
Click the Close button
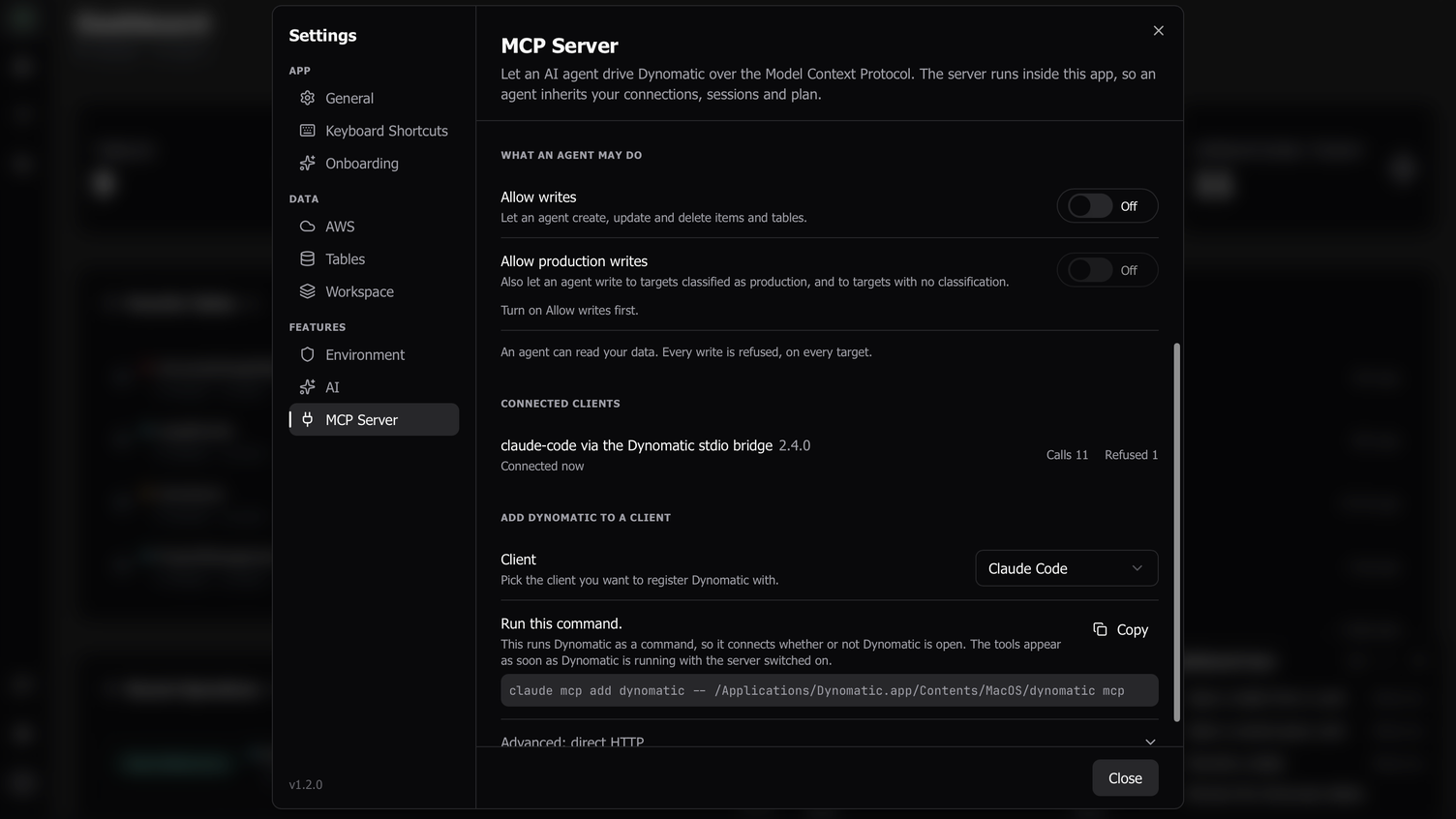(x=1125, y=778)
